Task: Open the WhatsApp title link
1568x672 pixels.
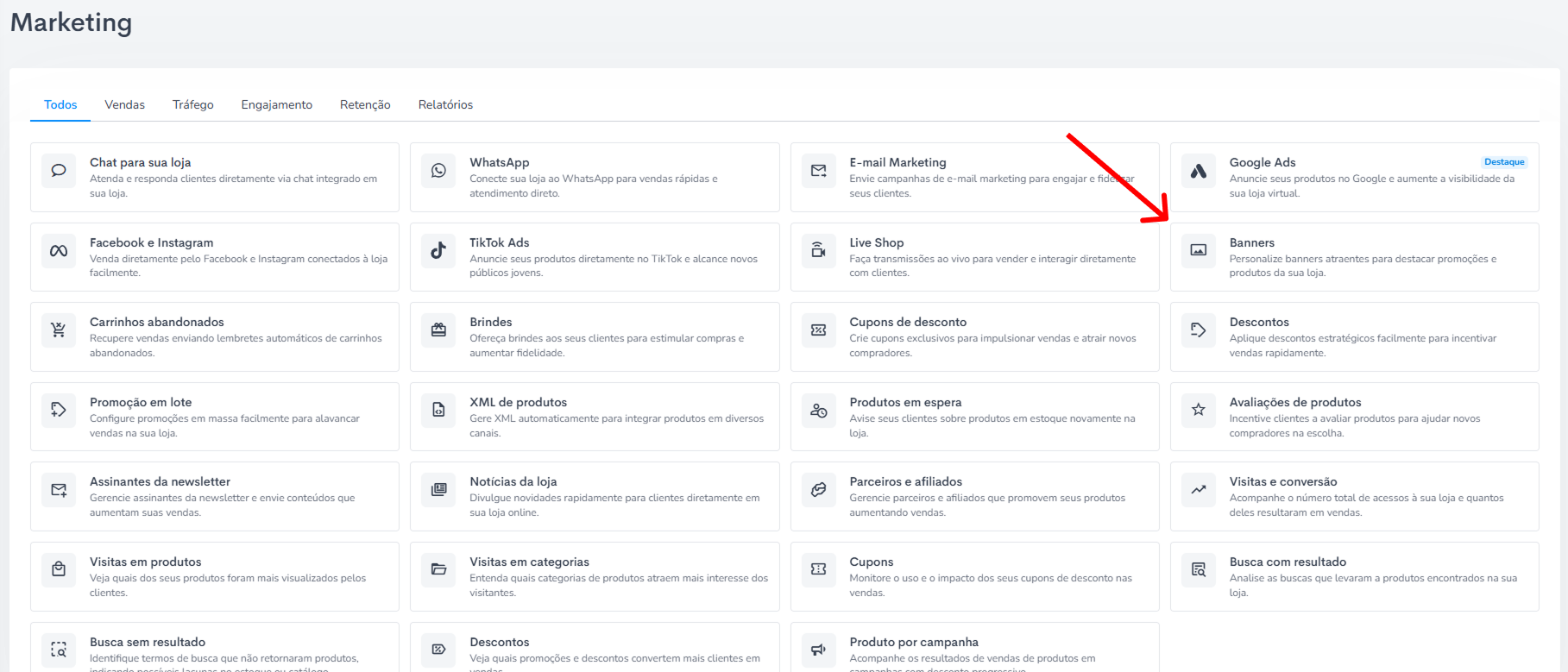Action: pos(499,162)
